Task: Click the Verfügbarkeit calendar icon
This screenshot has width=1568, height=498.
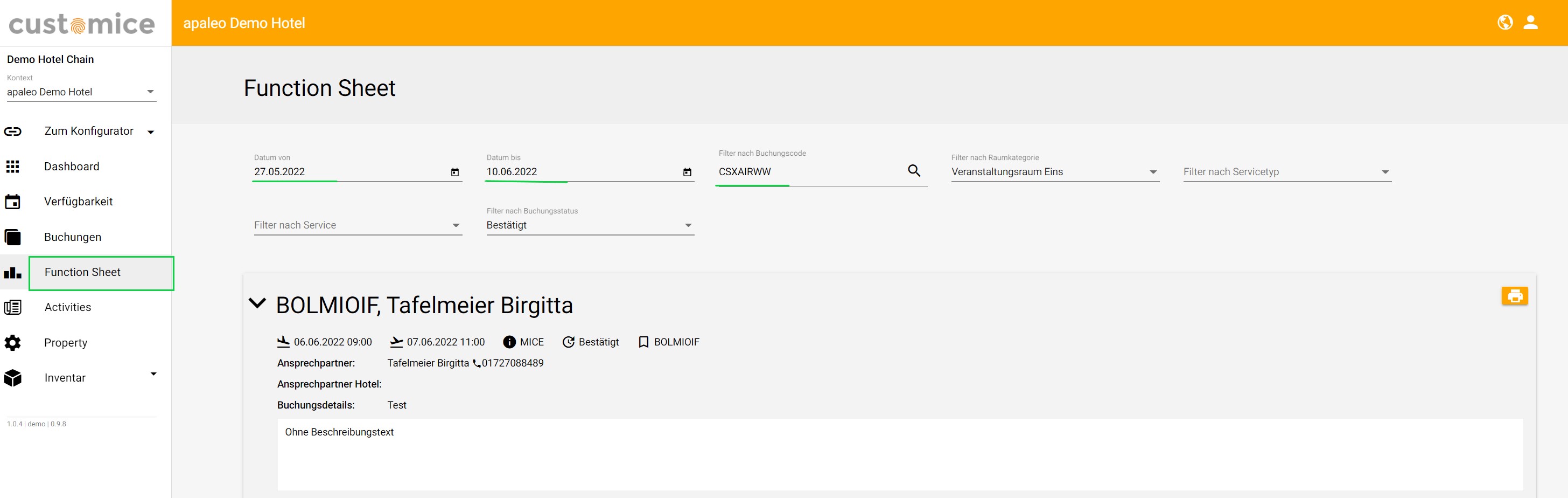Action: 13,202
